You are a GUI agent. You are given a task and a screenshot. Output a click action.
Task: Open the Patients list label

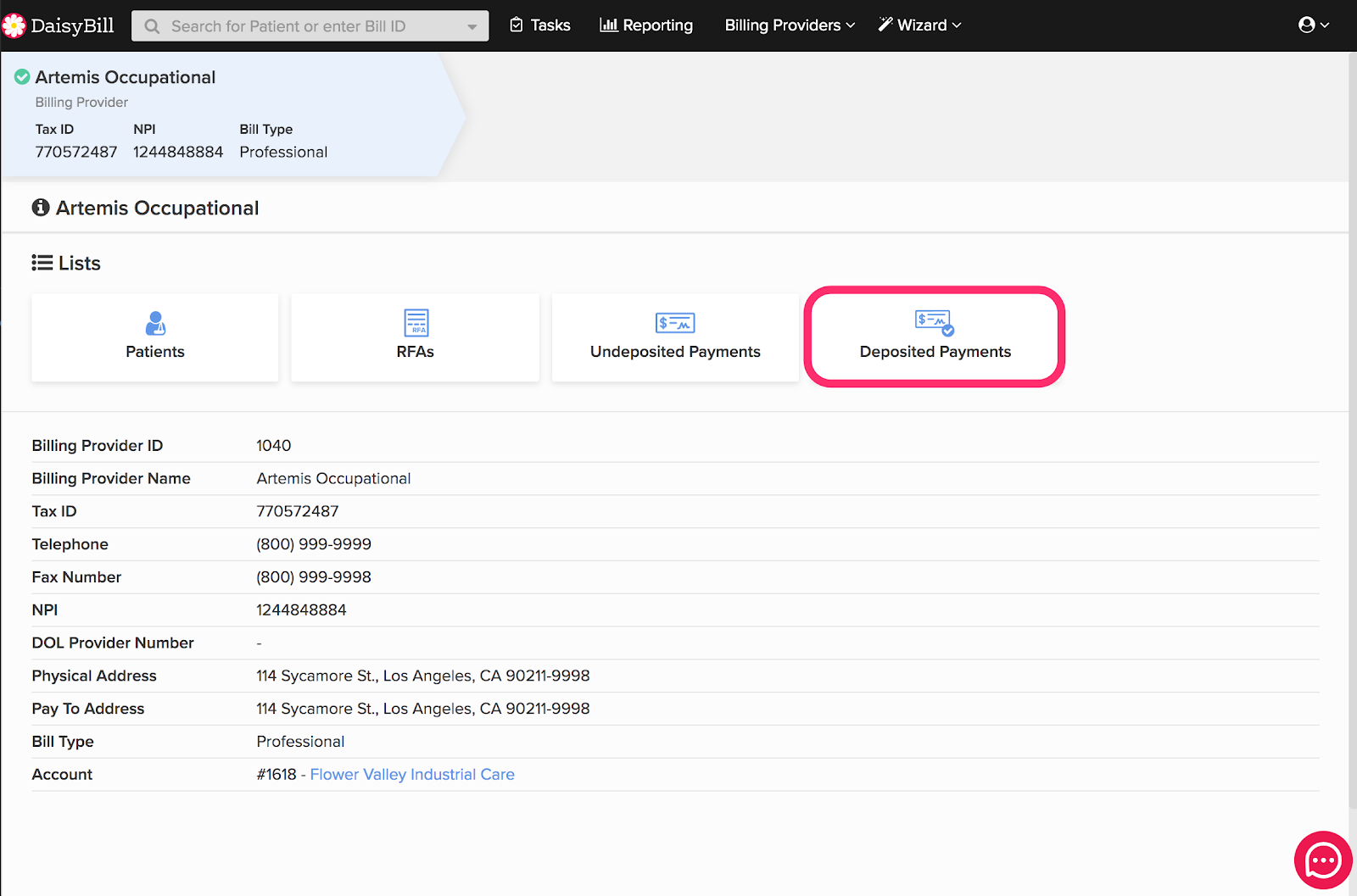pos(155,351)
